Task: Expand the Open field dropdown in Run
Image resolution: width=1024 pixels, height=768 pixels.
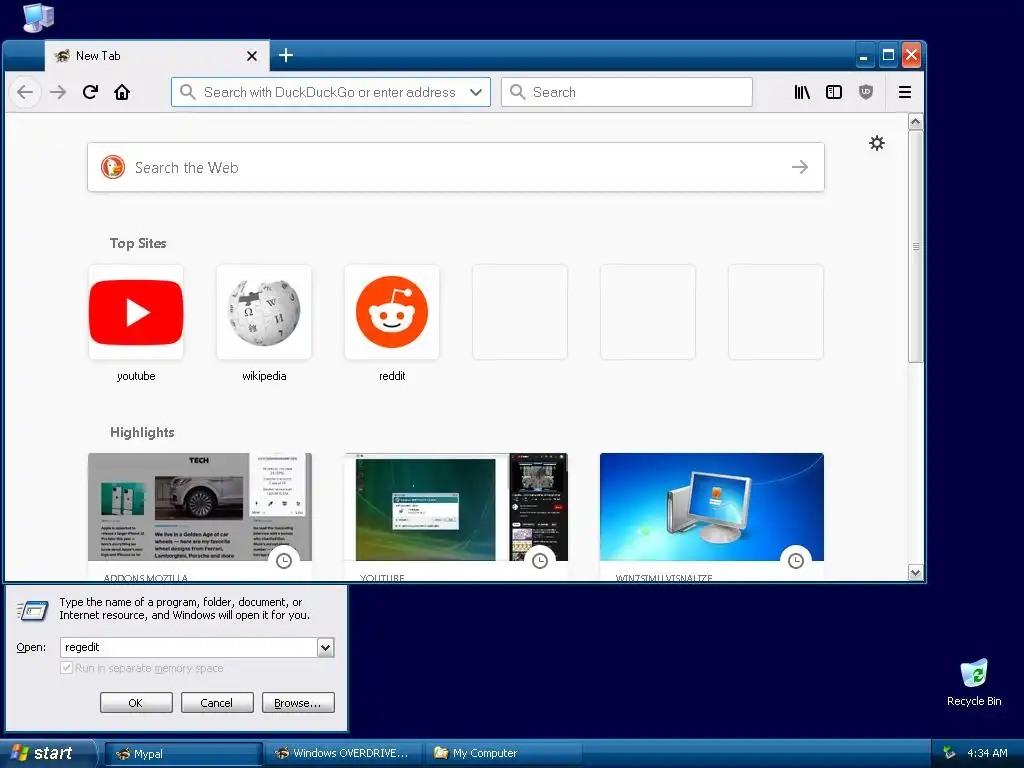Action: point(325,647)
